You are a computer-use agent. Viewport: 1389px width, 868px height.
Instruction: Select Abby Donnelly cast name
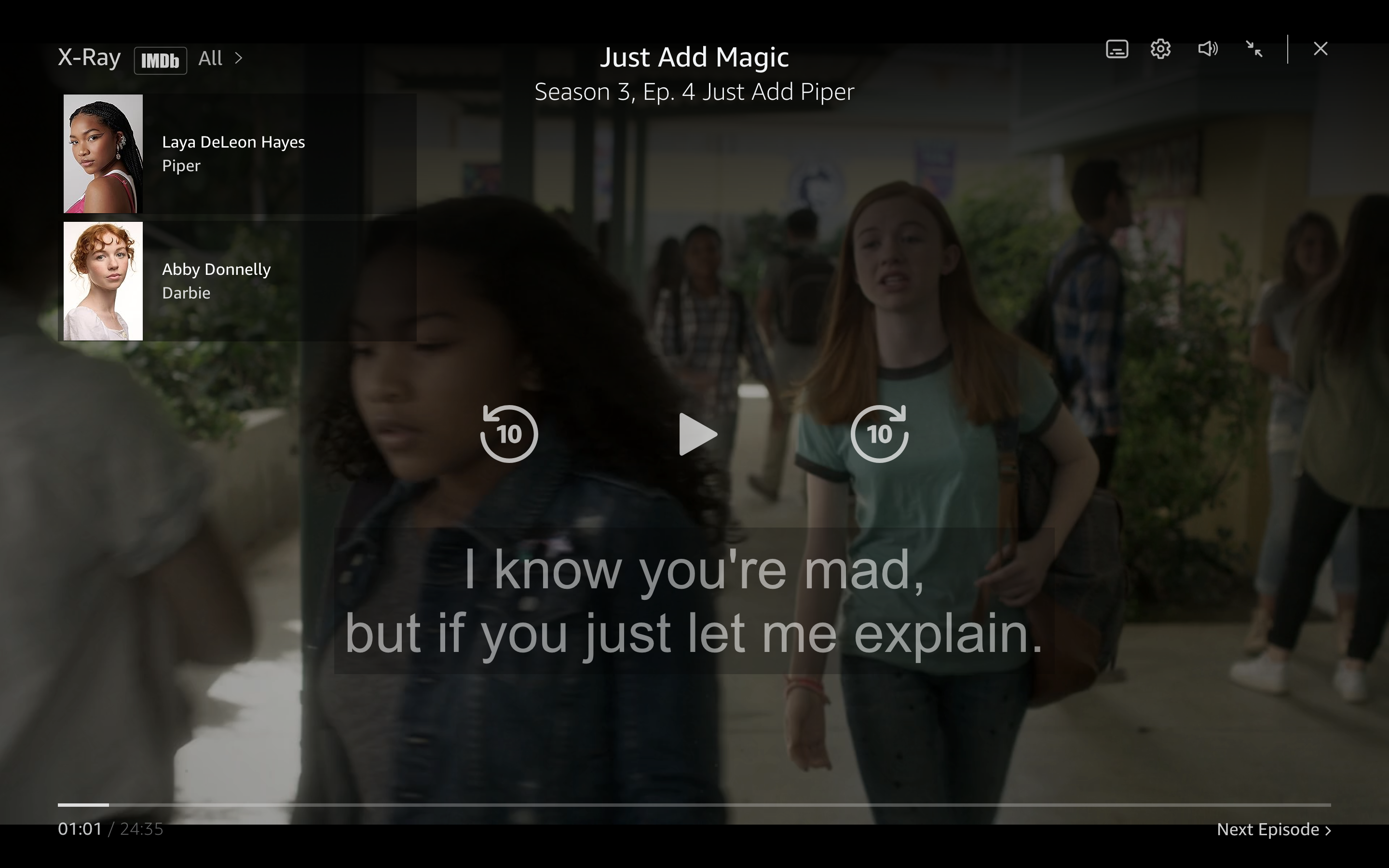[216, 269]
